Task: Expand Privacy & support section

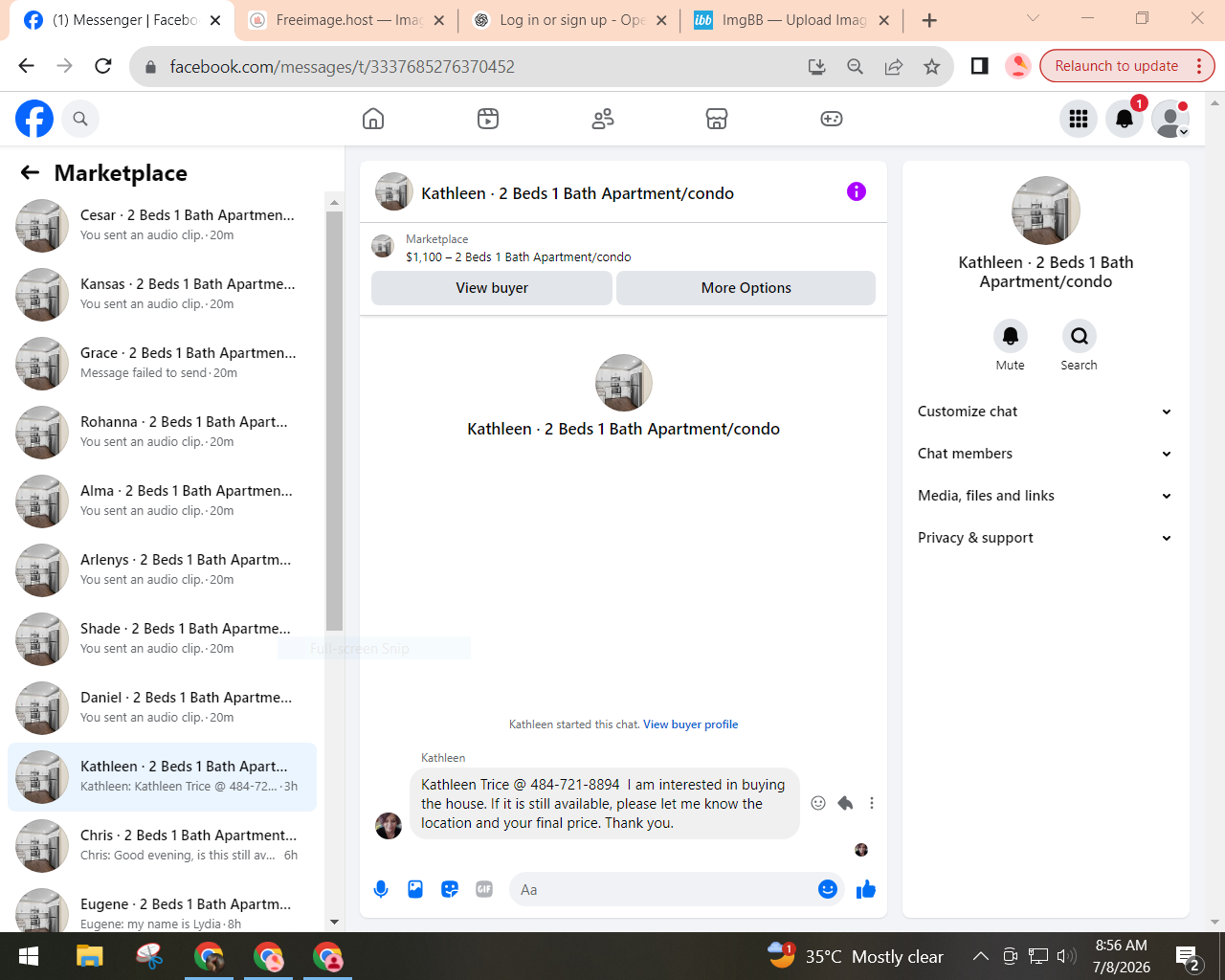Action: 1045,538
